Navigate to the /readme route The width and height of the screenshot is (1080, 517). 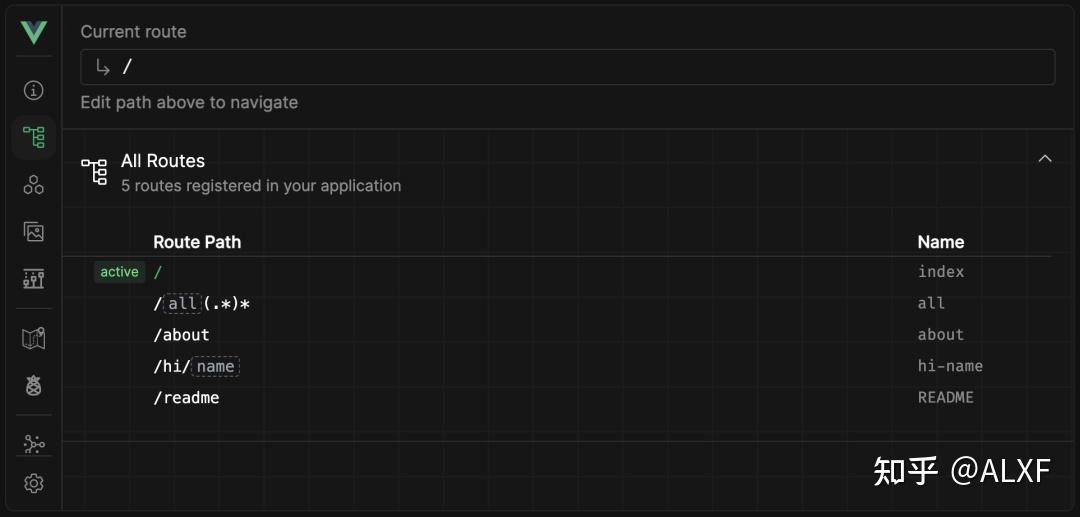click(x=186, y=398)
